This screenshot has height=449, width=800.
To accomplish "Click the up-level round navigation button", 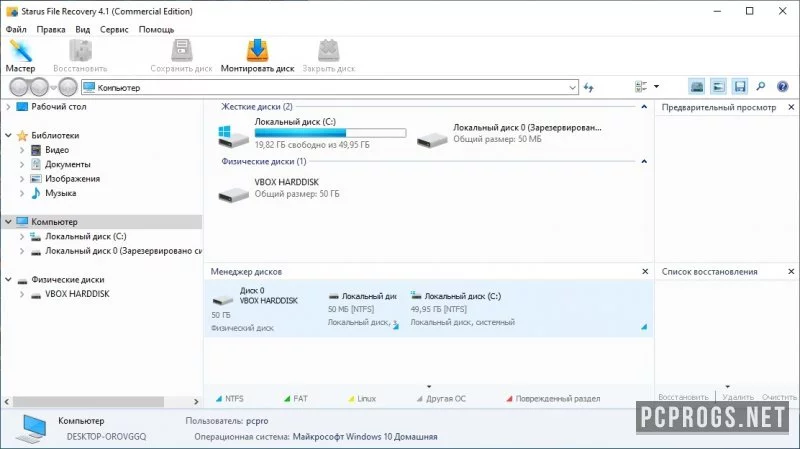I will coord(68,87).
